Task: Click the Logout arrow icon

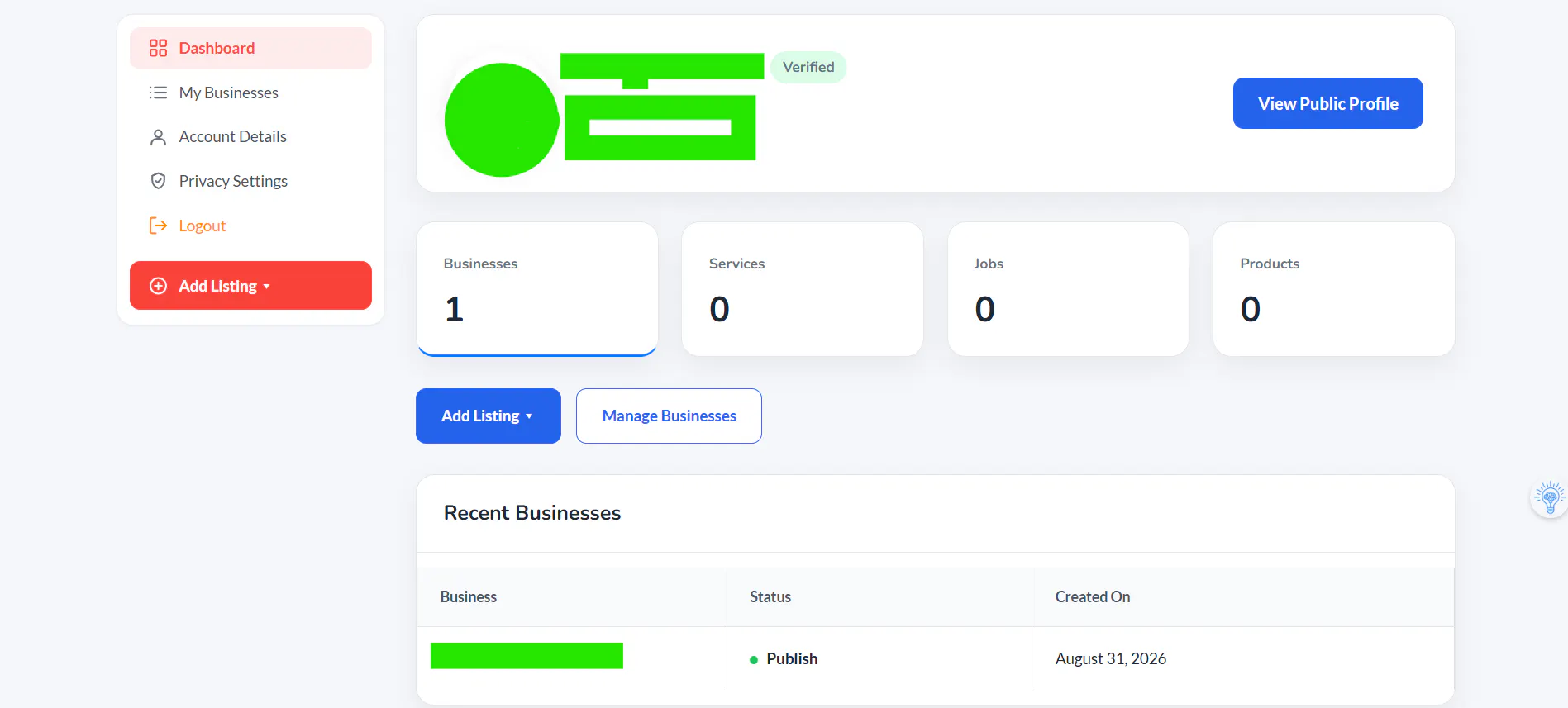Action: [x=158, y=226]
